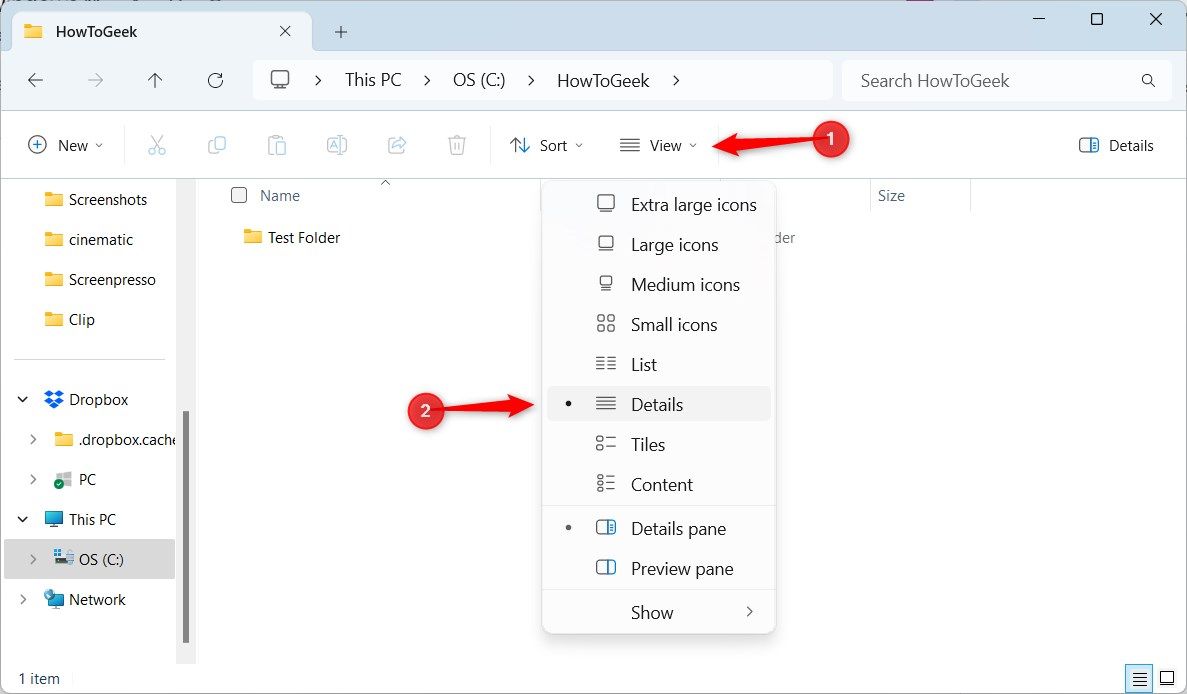The image size is (1187, 694).
Task: Choose Content view from menu
Action: pos(659,484)
